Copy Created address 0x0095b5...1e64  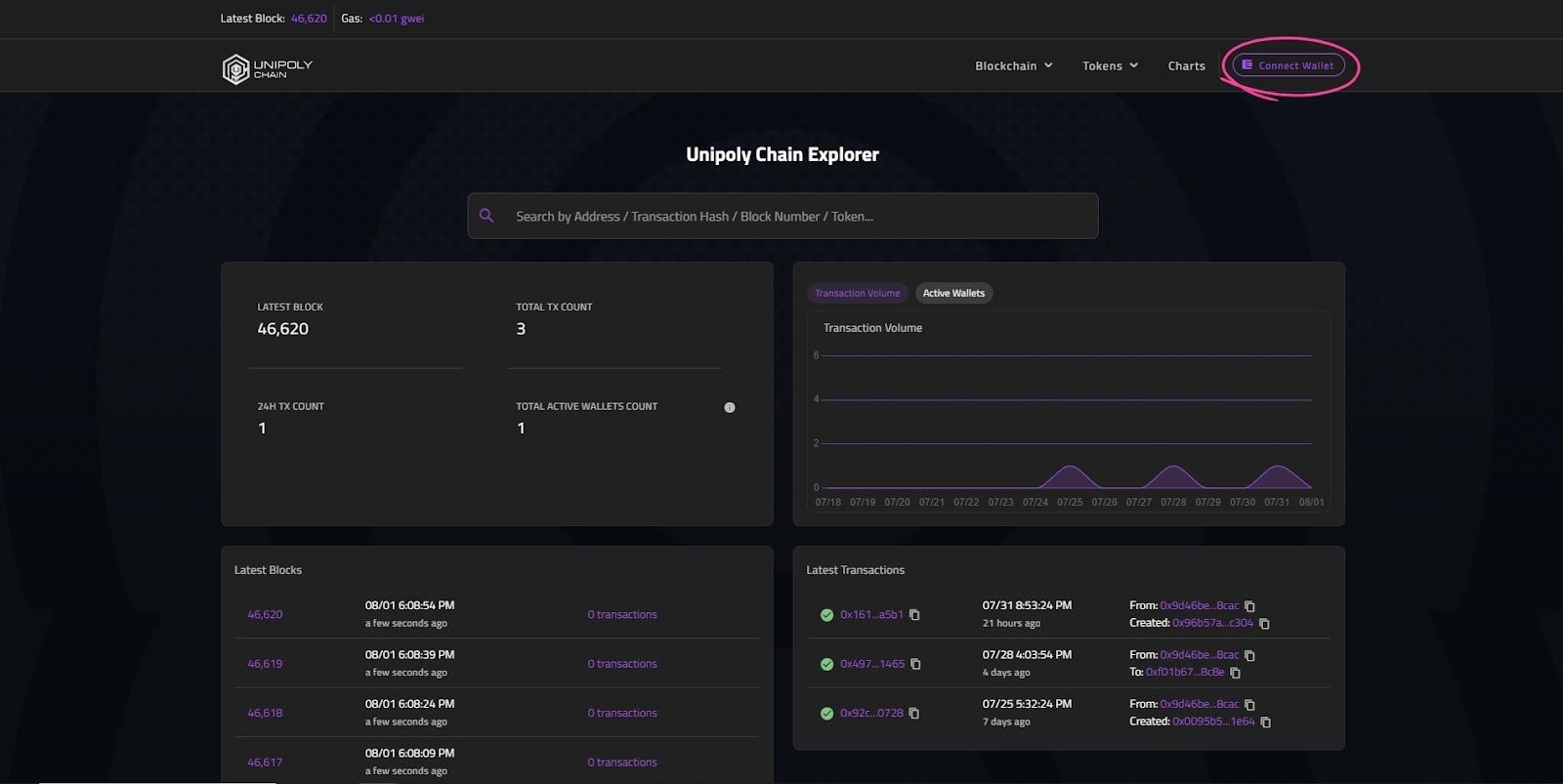click(x=1265, y=722)
